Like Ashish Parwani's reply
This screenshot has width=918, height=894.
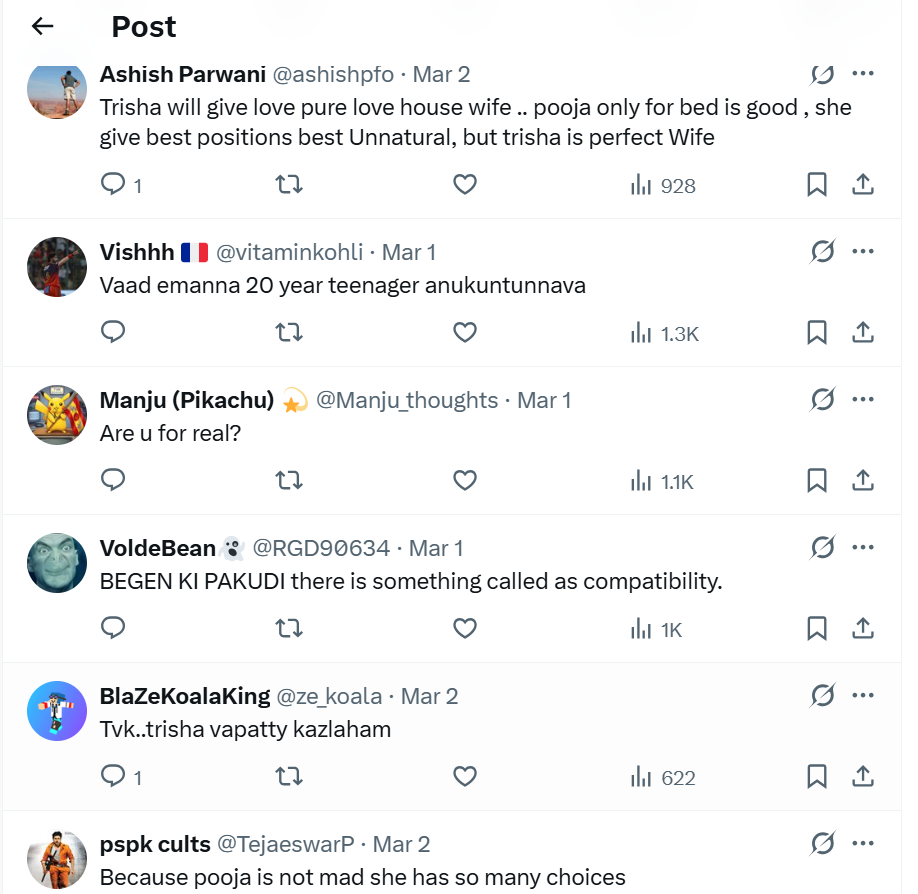pyautogui.click(x=465, y=185)
